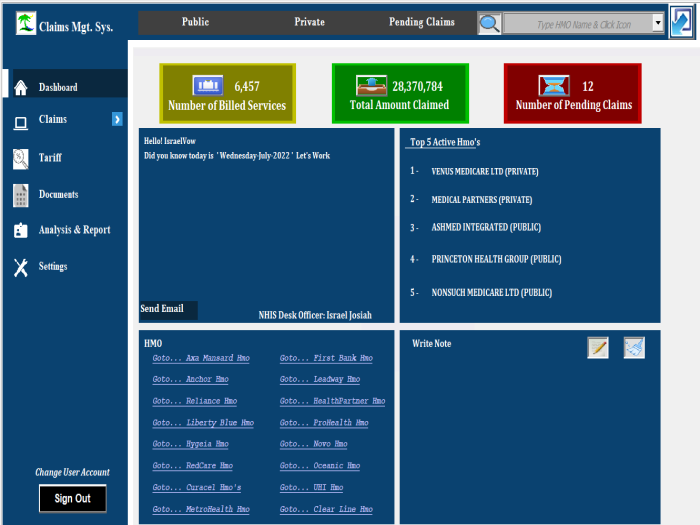
Task: Click the blue arrow icon top right
Action: click(x=681, y=21)
